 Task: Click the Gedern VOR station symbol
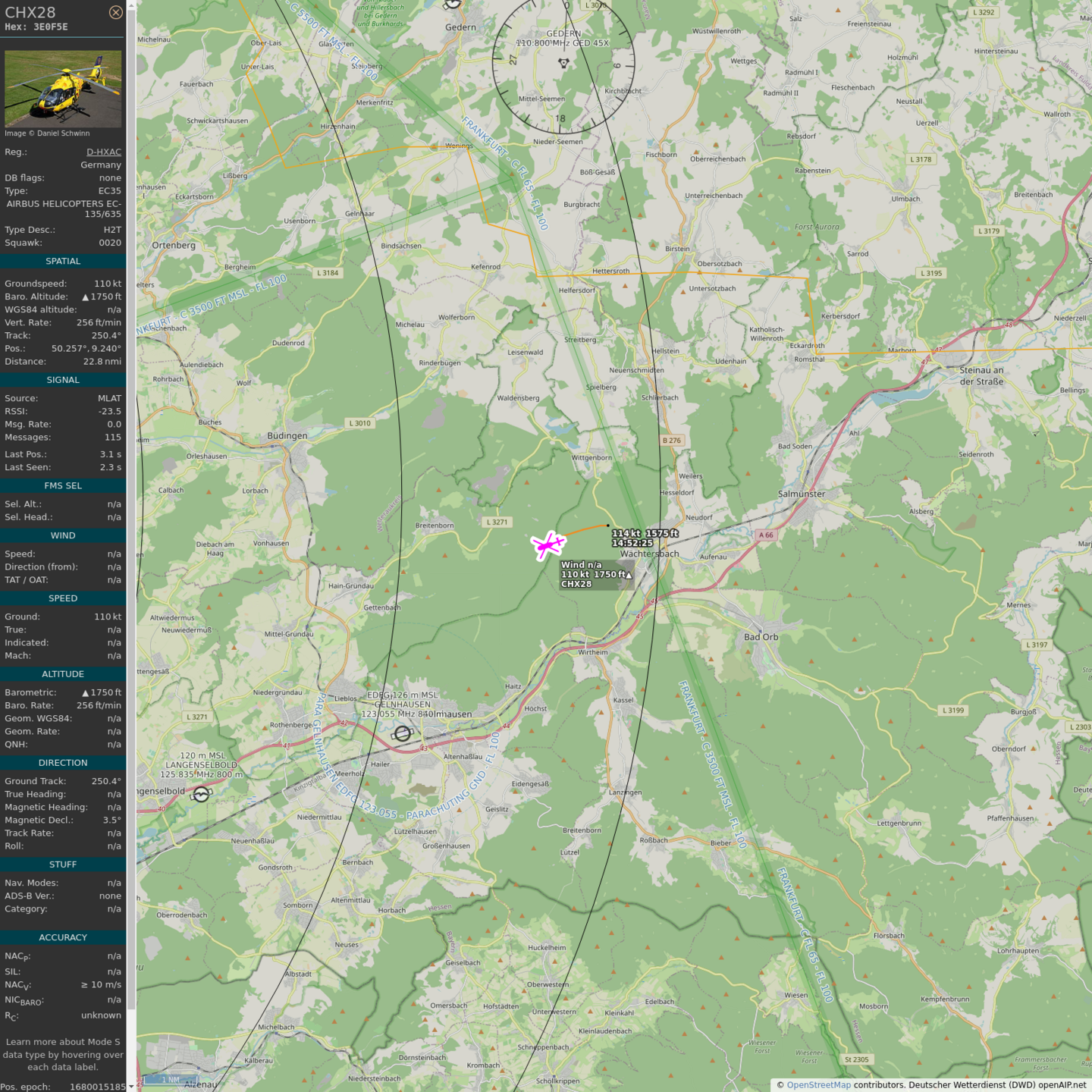click(563, 64)
